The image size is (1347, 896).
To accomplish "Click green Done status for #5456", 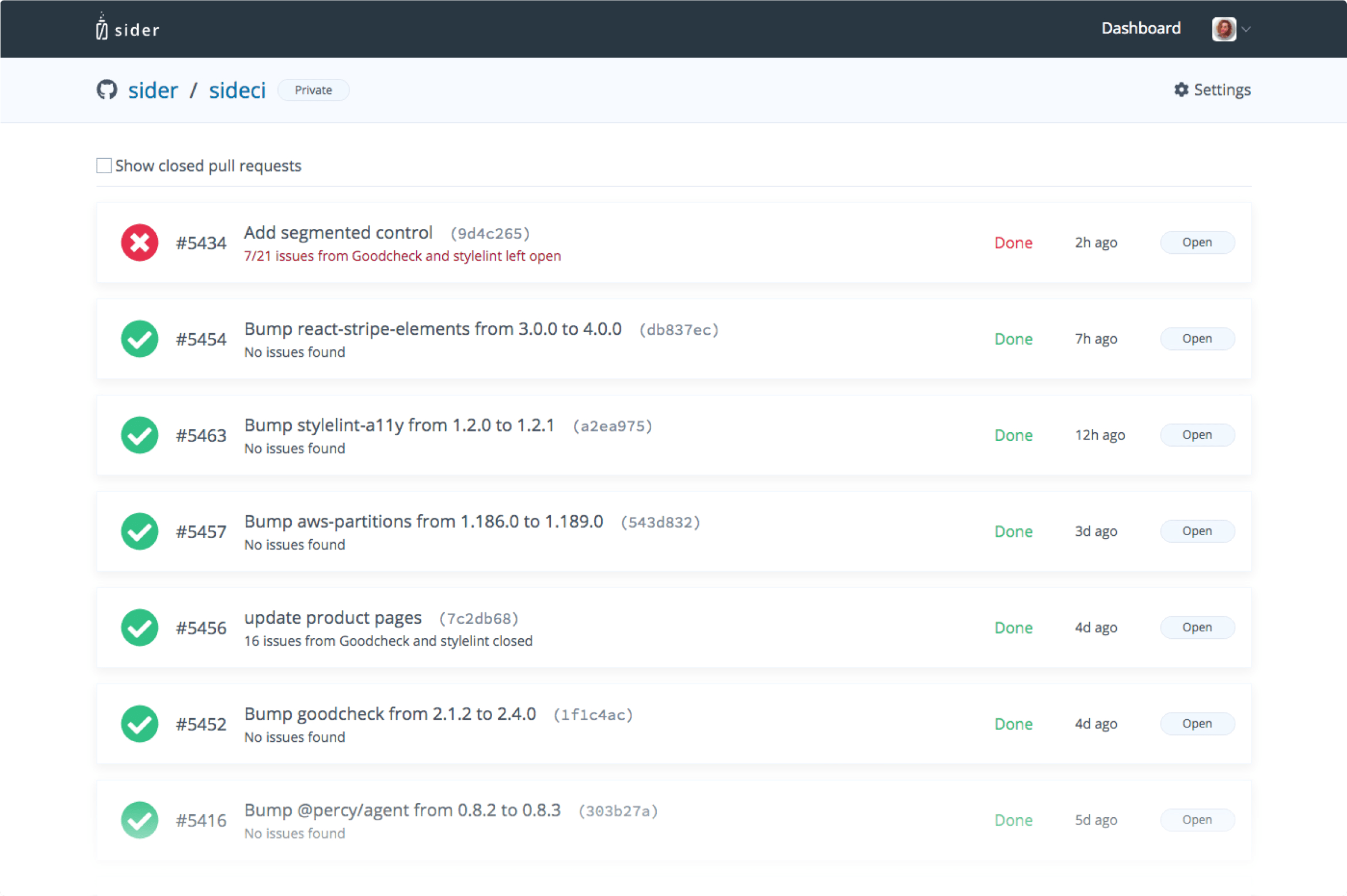I will (x=1013, y=627).
